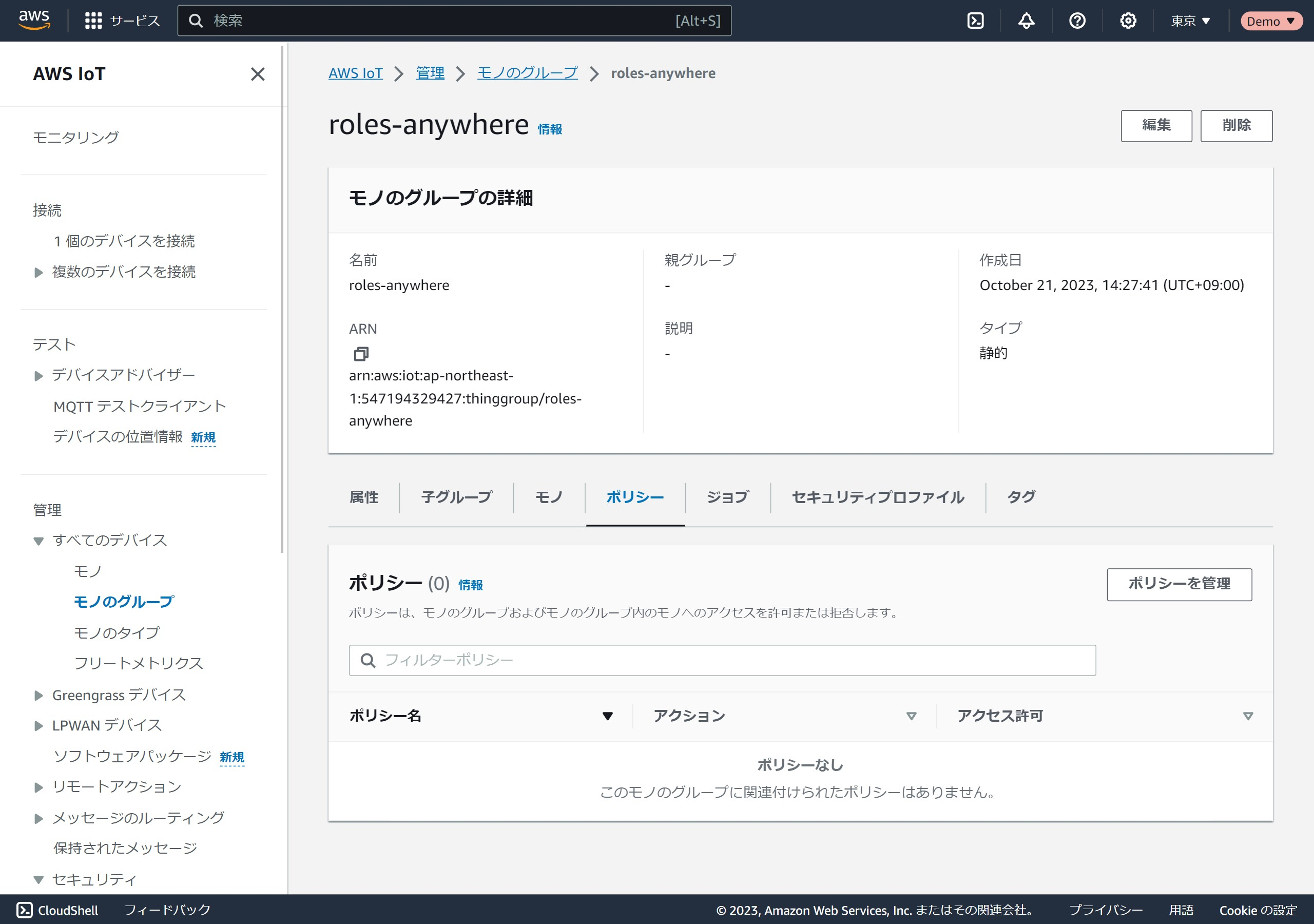Viewport: 1314px width, 924px height.
Task: Sort by アクセス許可 column arrow
Action: point(1248,716)
